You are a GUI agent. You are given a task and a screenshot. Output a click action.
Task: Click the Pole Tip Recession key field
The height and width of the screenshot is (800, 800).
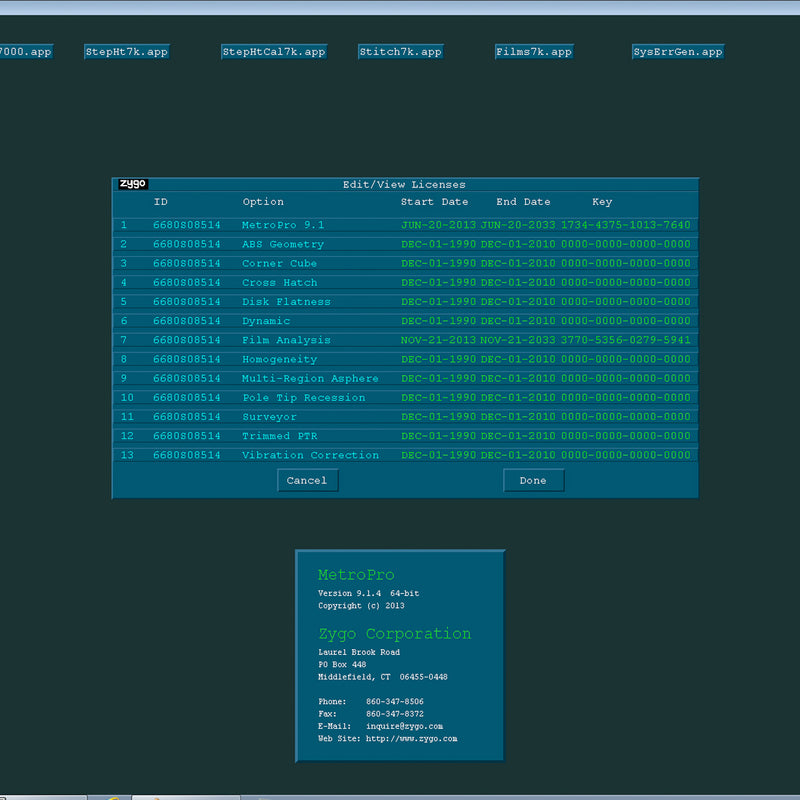(625, 398)
